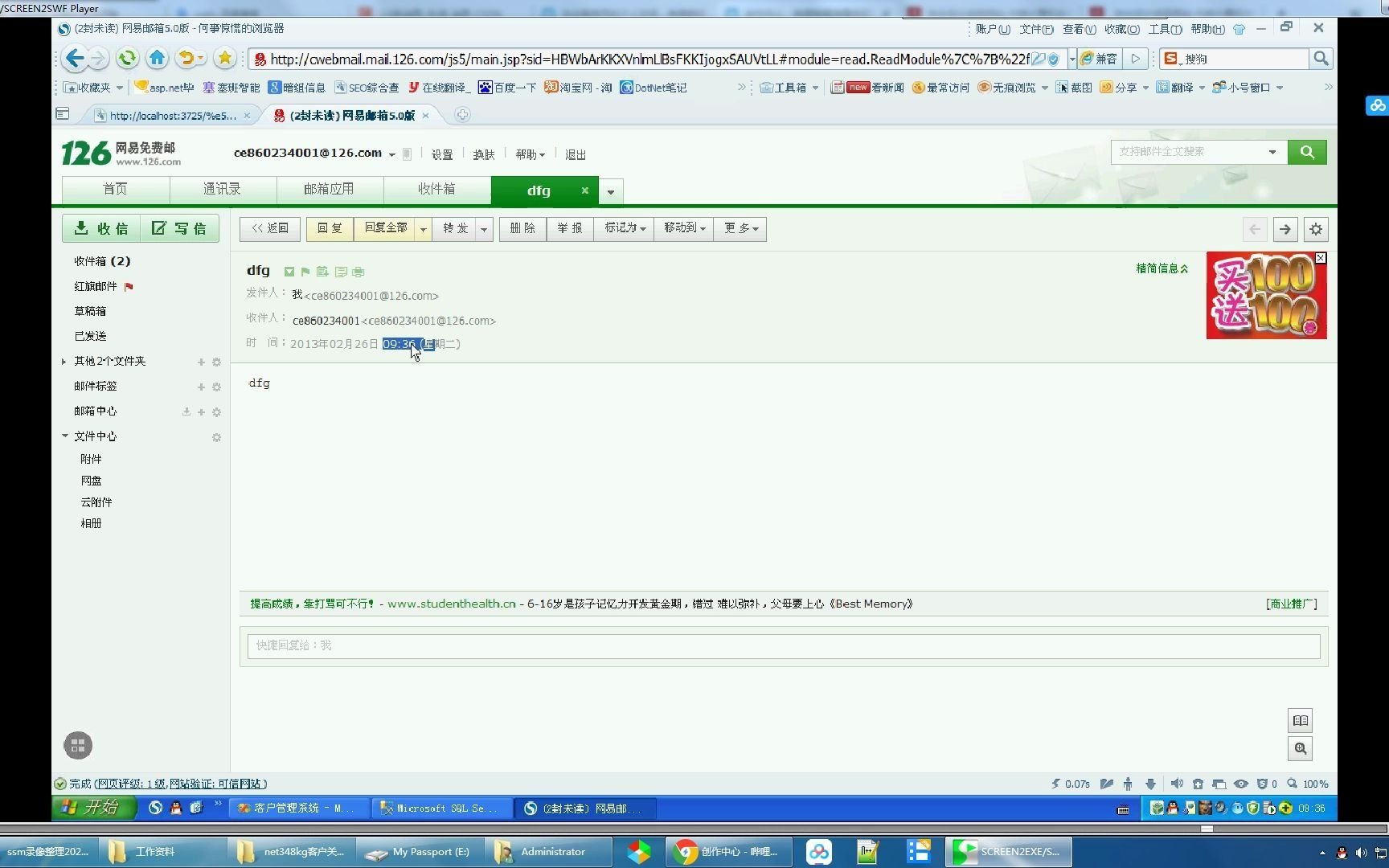Screen dimensions: 1389x868
Task: Click download icon beside 邮箱中心
Action: coord(186,411)
